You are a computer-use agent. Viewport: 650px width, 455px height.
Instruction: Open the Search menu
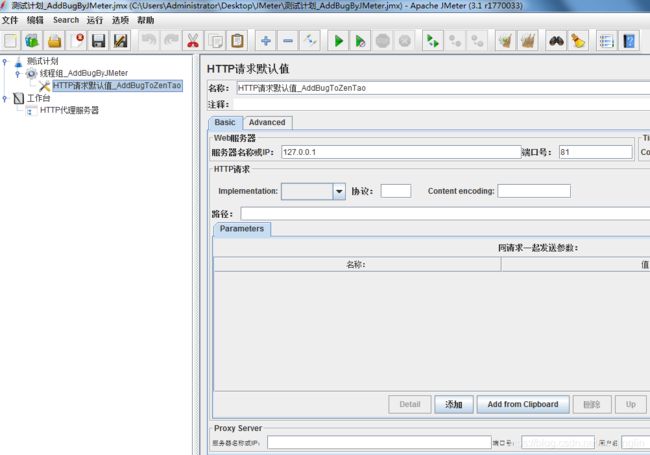pyautogui.click(x=66, y=20)
